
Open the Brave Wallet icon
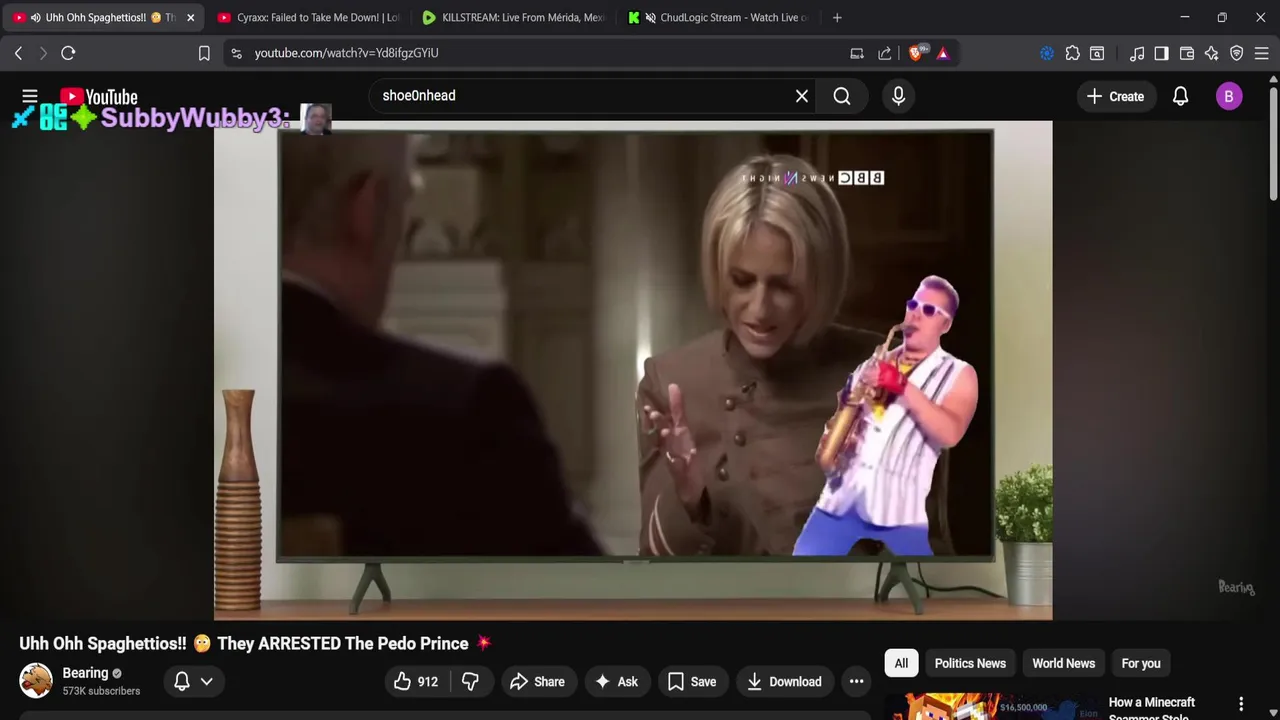[1187, 53]
